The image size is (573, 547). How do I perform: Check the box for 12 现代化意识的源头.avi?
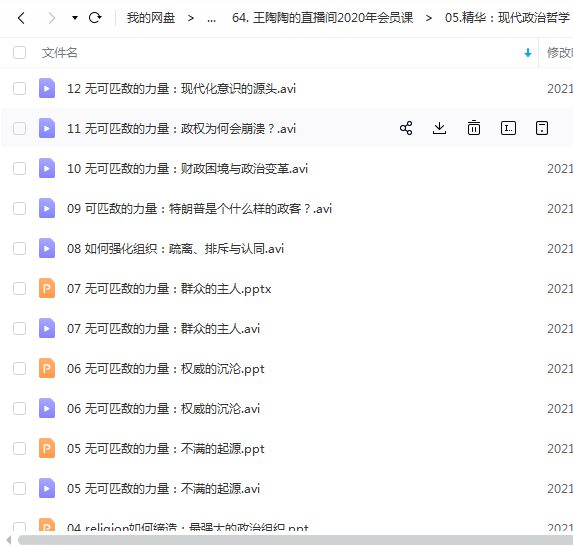(19, 88)
